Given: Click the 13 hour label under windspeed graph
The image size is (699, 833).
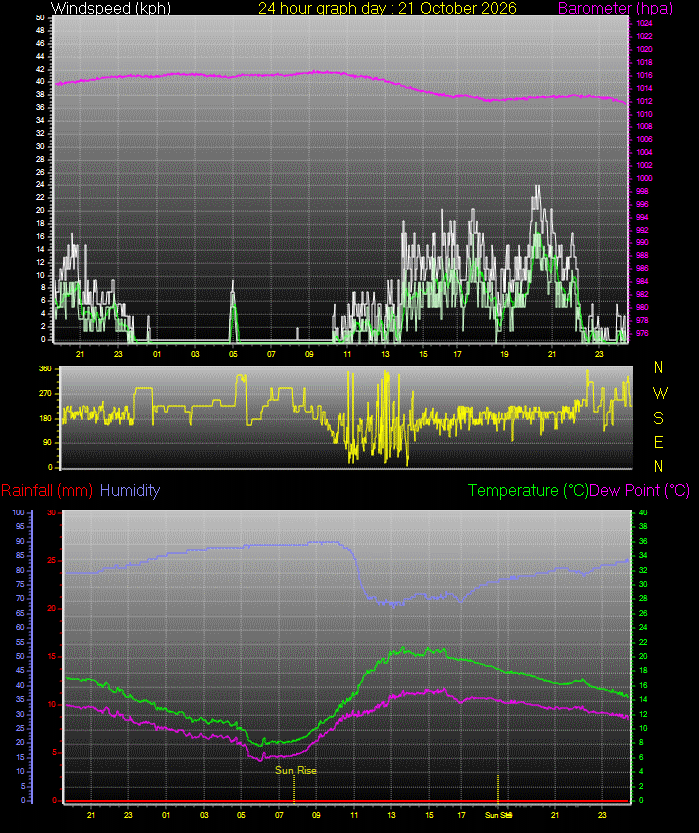Looking at the screenshot, I should [x=385, y=354].
